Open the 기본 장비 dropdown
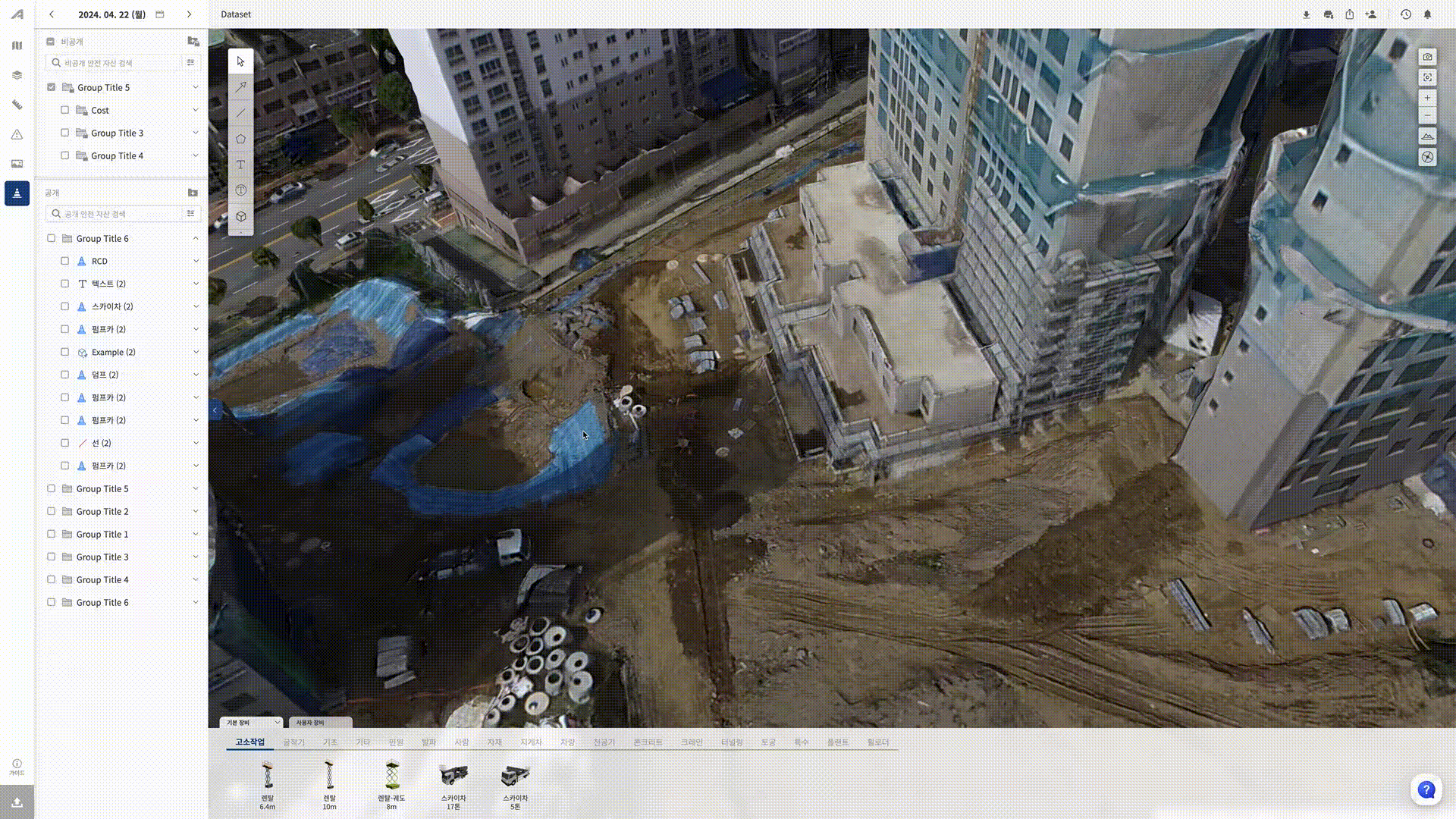1456x819 pixels. click(251, 722)
